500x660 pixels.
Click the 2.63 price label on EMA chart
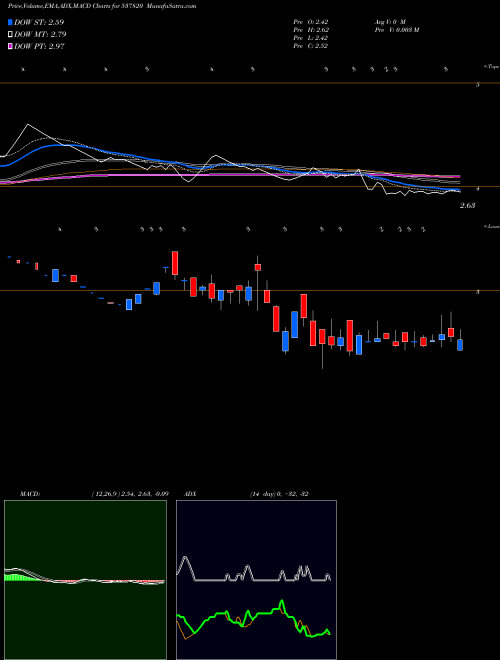[467, 206]
